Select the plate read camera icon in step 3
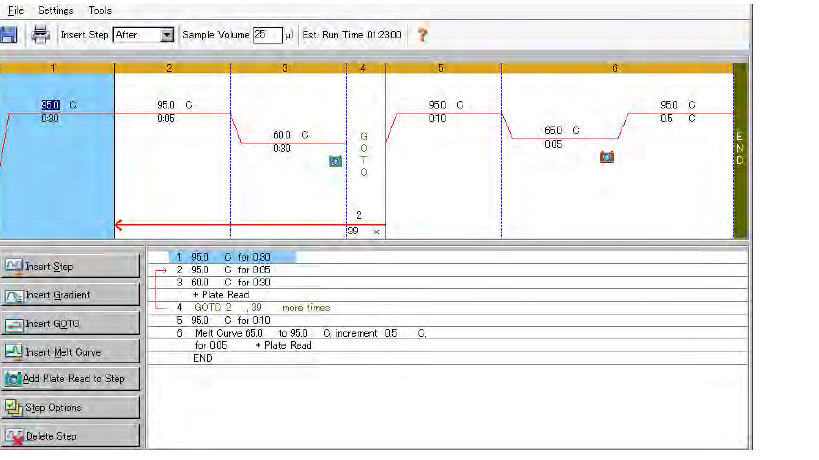Image resolution: width=819 pixels, height=460 pixels. point(335,161)
